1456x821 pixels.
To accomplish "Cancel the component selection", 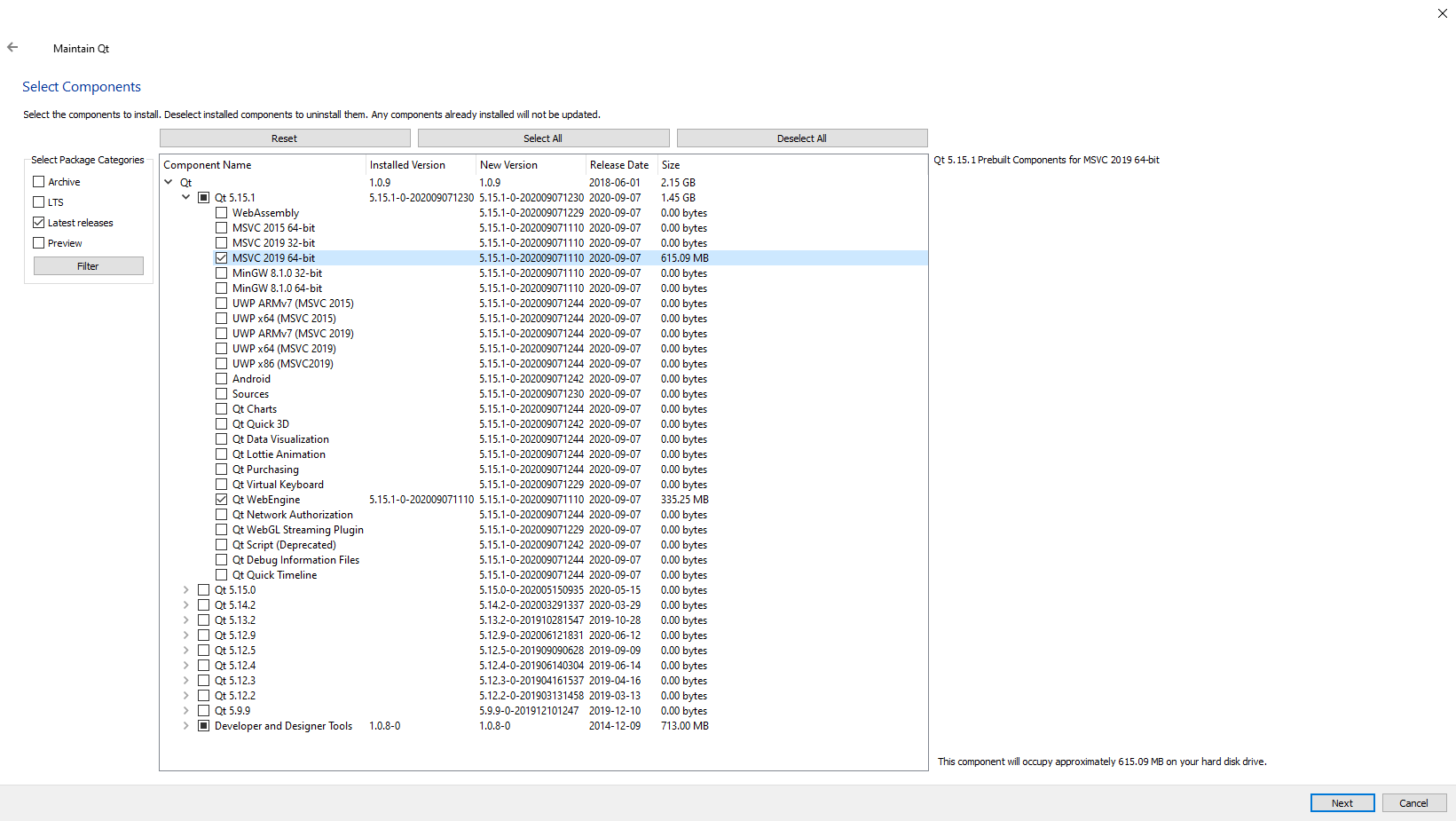I will (x=1413, y=802).
